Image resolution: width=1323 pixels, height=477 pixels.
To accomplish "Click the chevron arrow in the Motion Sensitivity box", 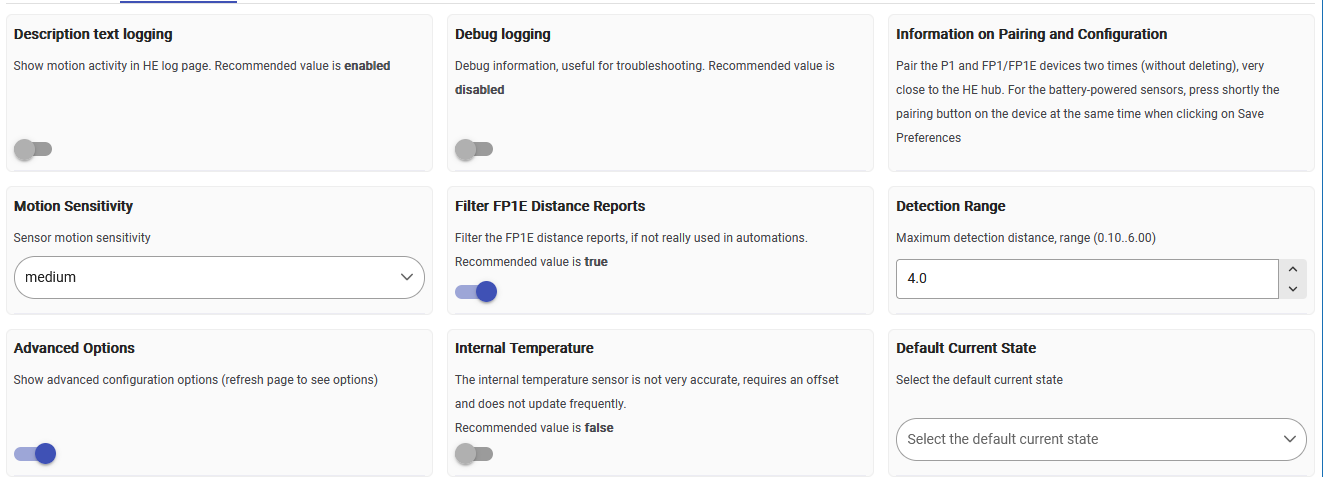I will point(406,277).
